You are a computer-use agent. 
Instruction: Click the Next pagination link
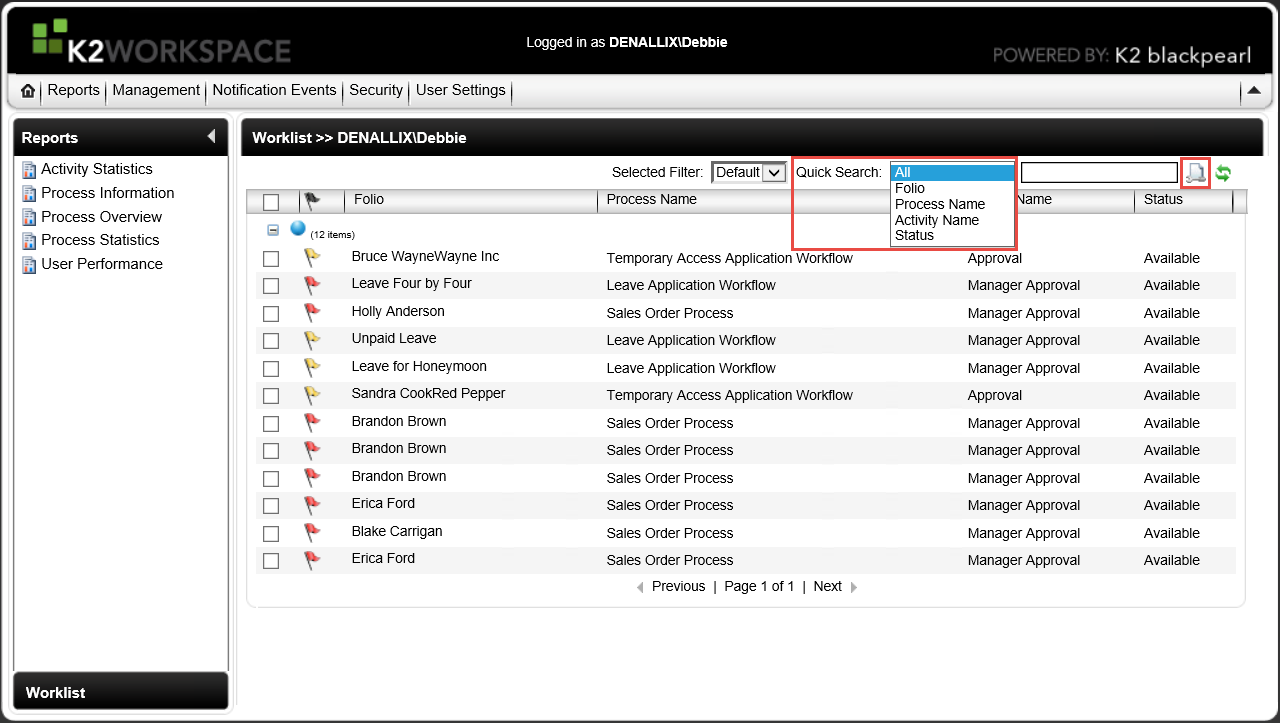(x=827, y=586)
